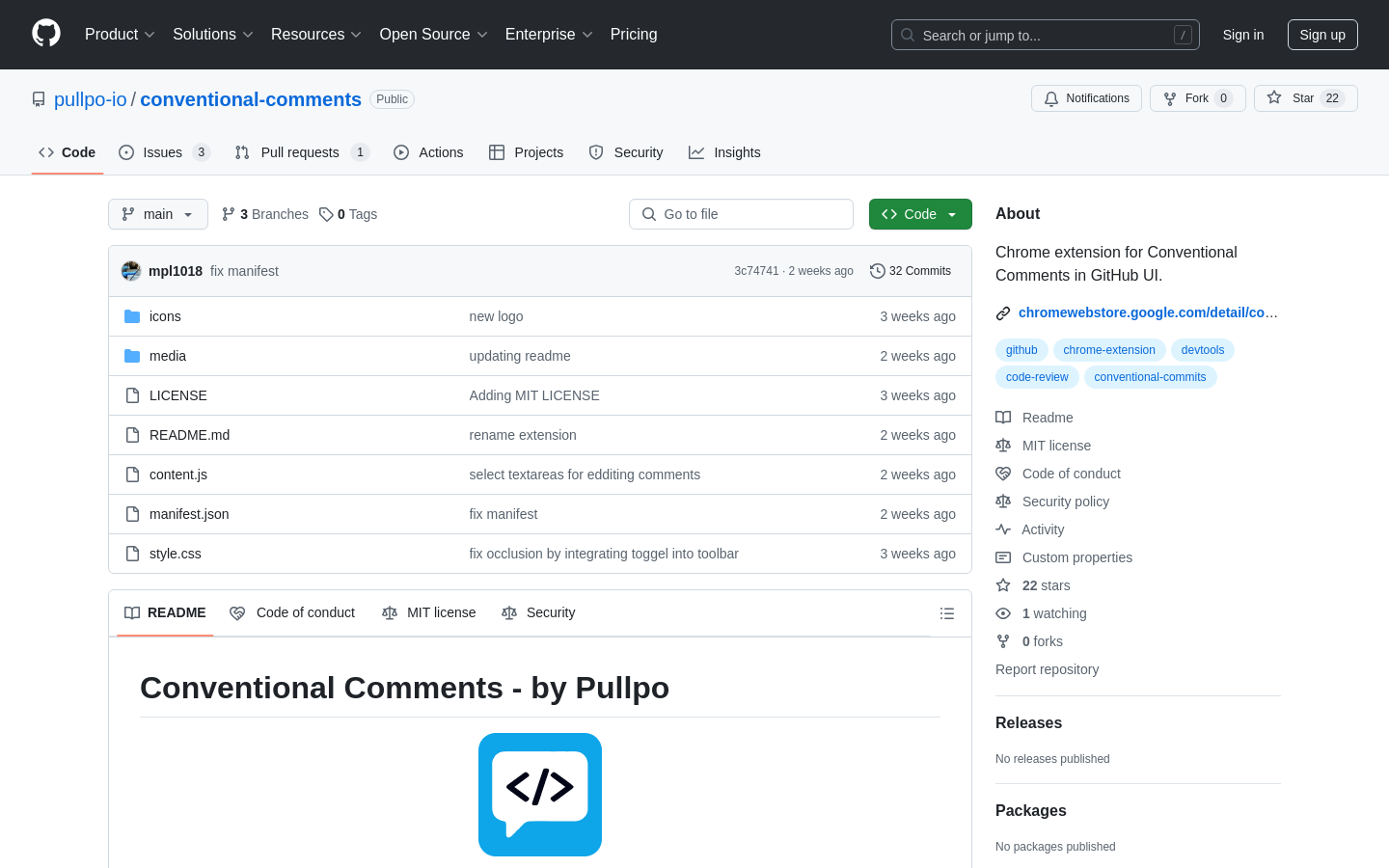Click the code-review topic tag

[1037, 377]
